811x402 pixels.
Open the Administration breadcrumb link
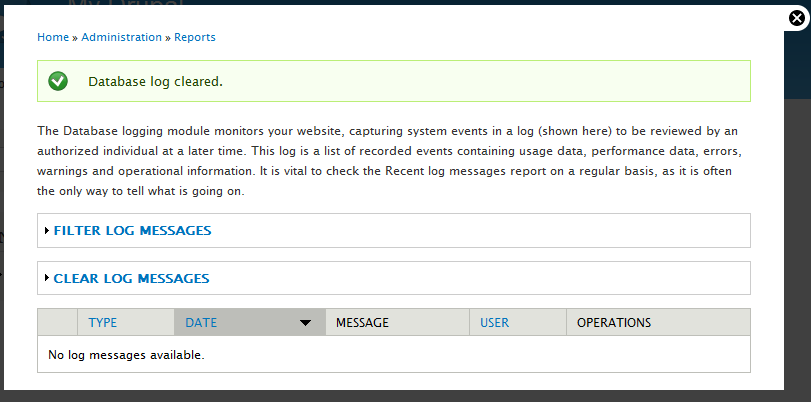coord(121,37)
